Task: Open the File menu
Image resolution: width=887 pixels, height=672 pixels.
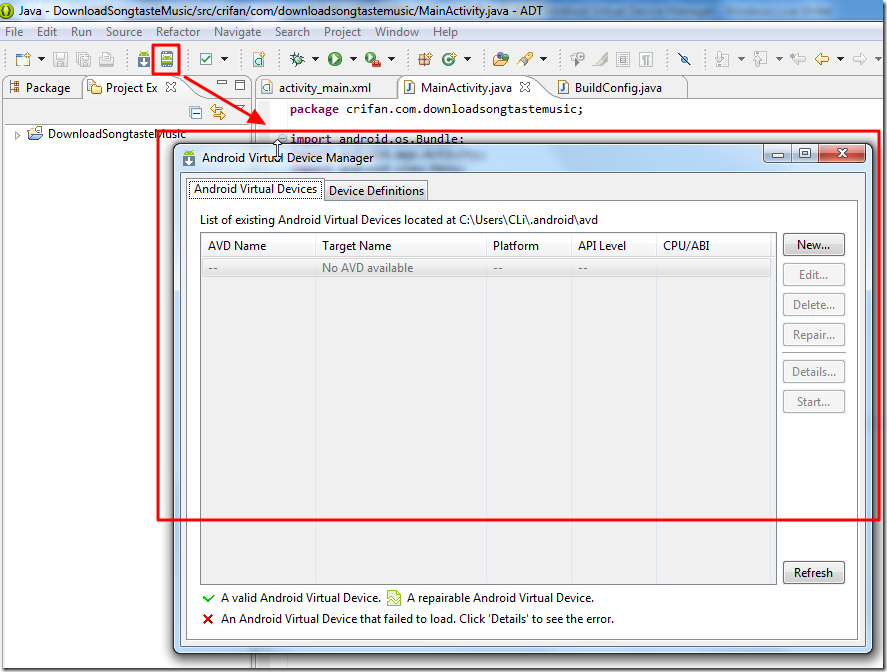Action: (x=14, y=32)
